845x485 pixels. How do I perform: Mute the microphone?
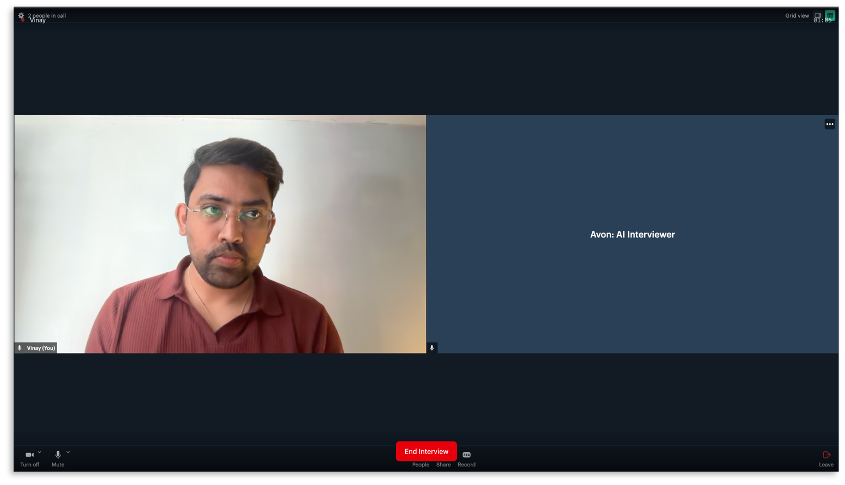click(x=58, y=455)
